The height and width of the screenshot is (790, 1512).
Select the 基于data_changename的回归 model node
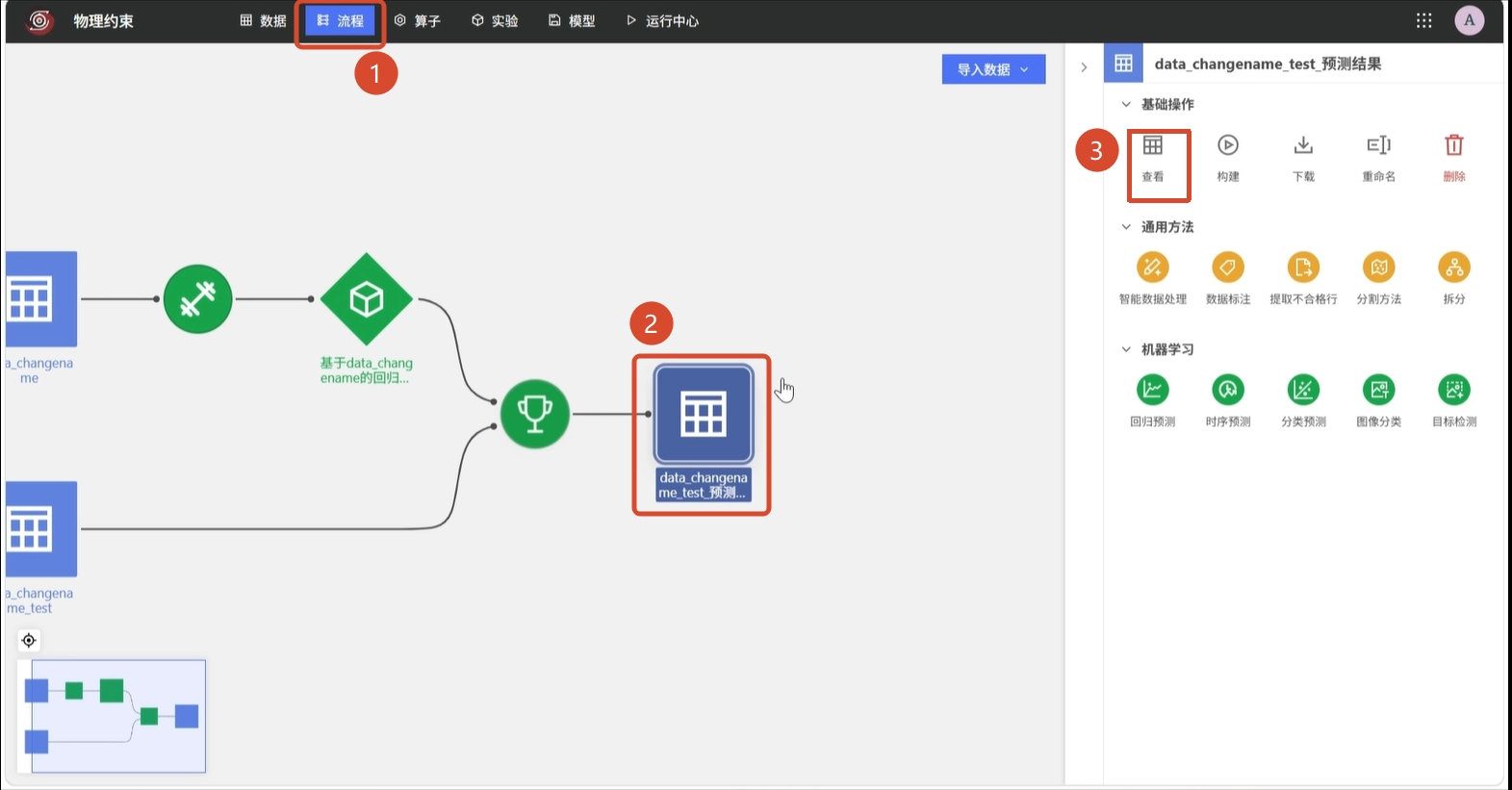point(366,299)
